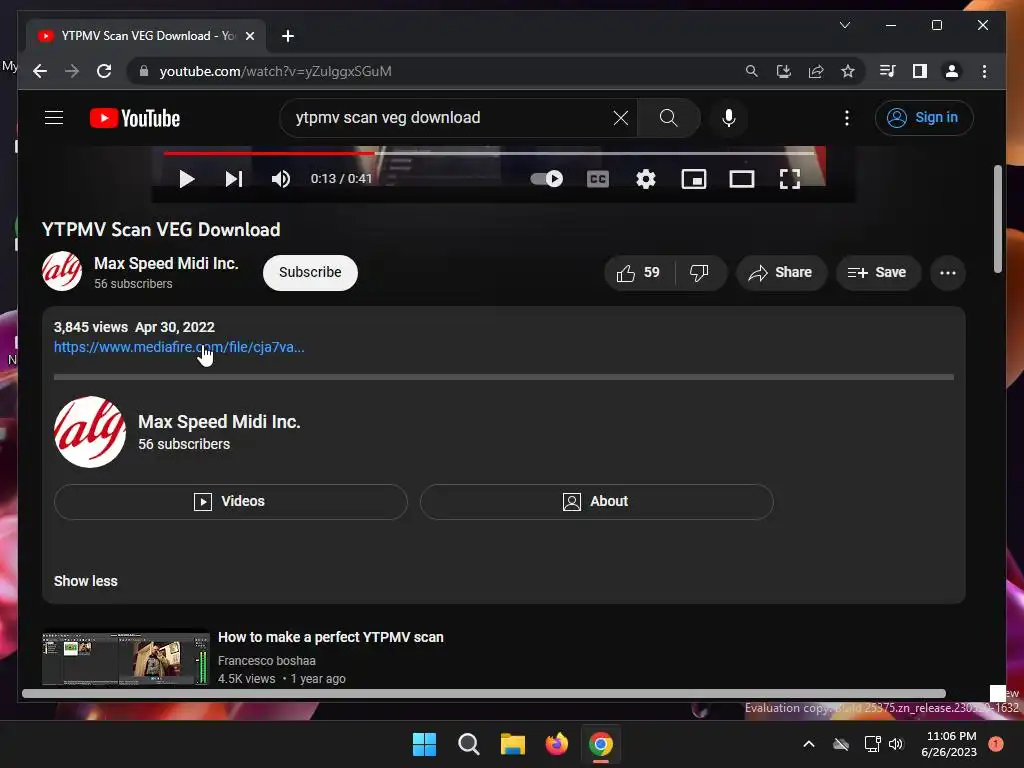
Task: Open volume control in system tray
Action: click(896, 744)
